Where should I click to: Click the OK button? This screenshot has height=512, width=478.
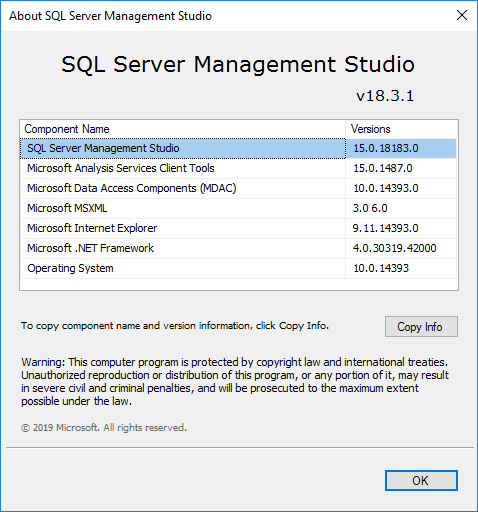pos(421,480)
